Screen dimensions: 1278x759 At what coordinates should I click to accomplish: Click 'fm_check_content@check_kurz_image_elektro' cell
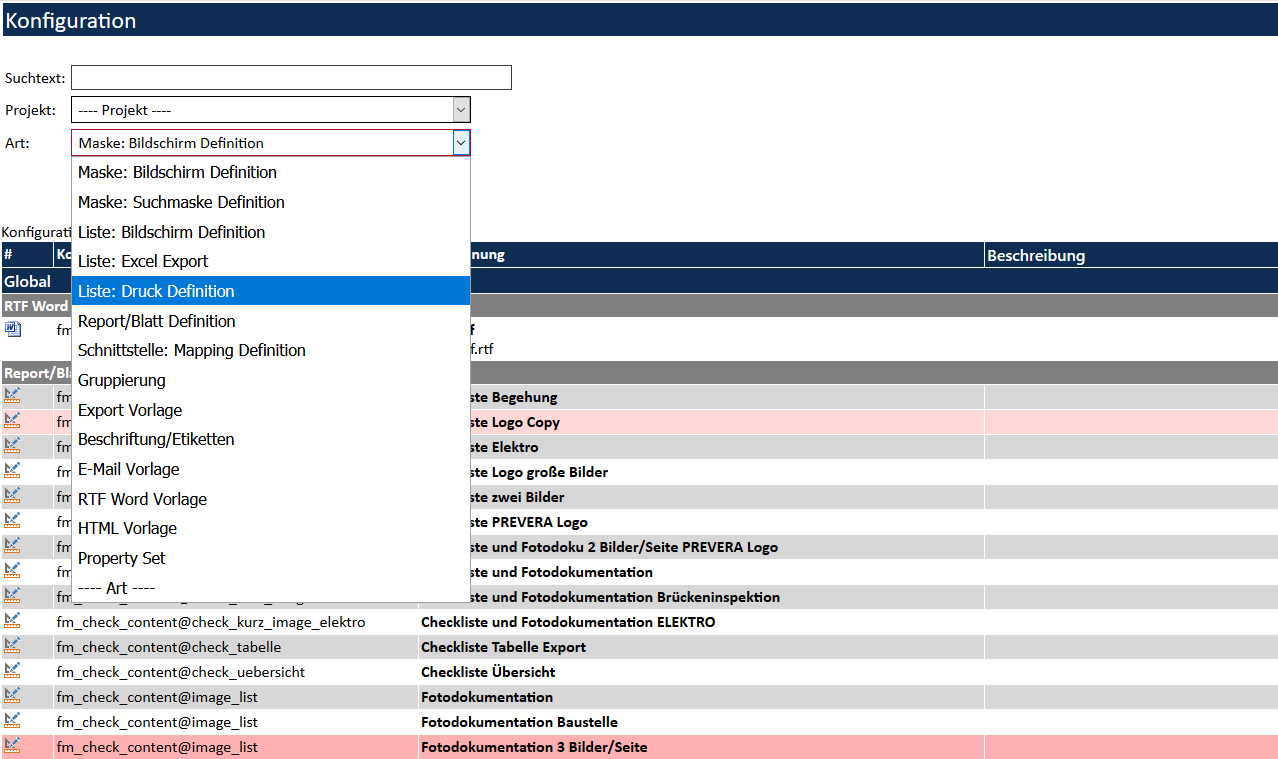point(236,622)
